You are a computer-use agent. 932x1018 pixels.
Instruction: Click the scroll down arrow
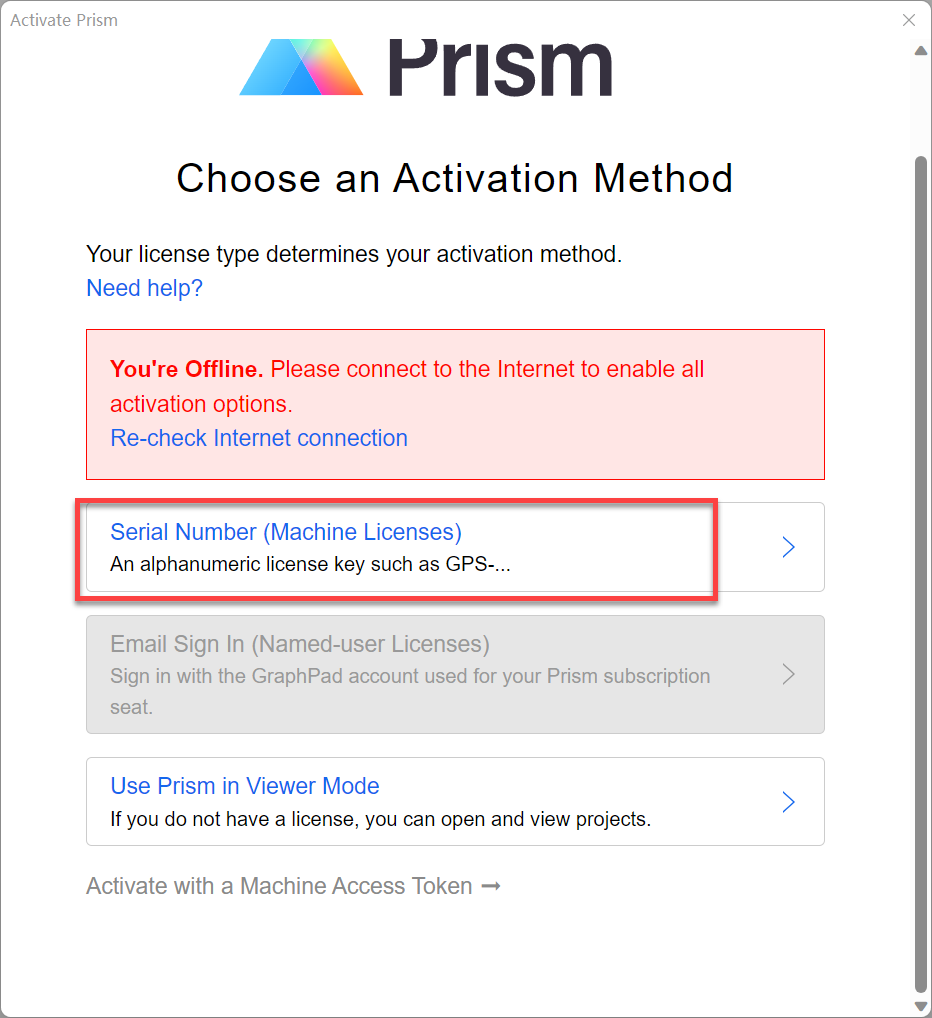click(x=921, y=1005)
